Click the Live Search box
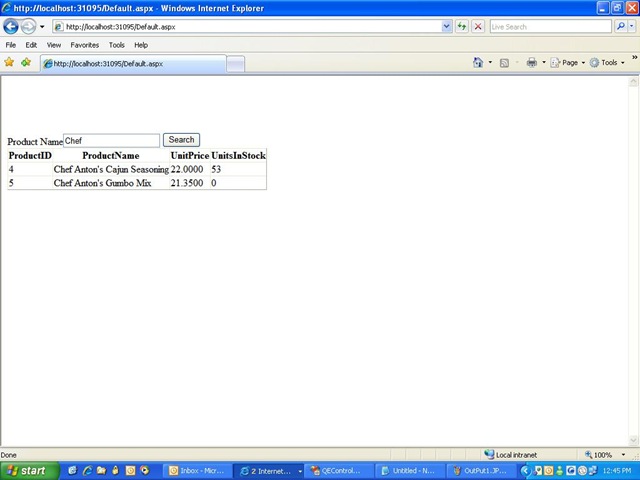The height and width of the screenshot is (480, 640). [x=550, y=27]
